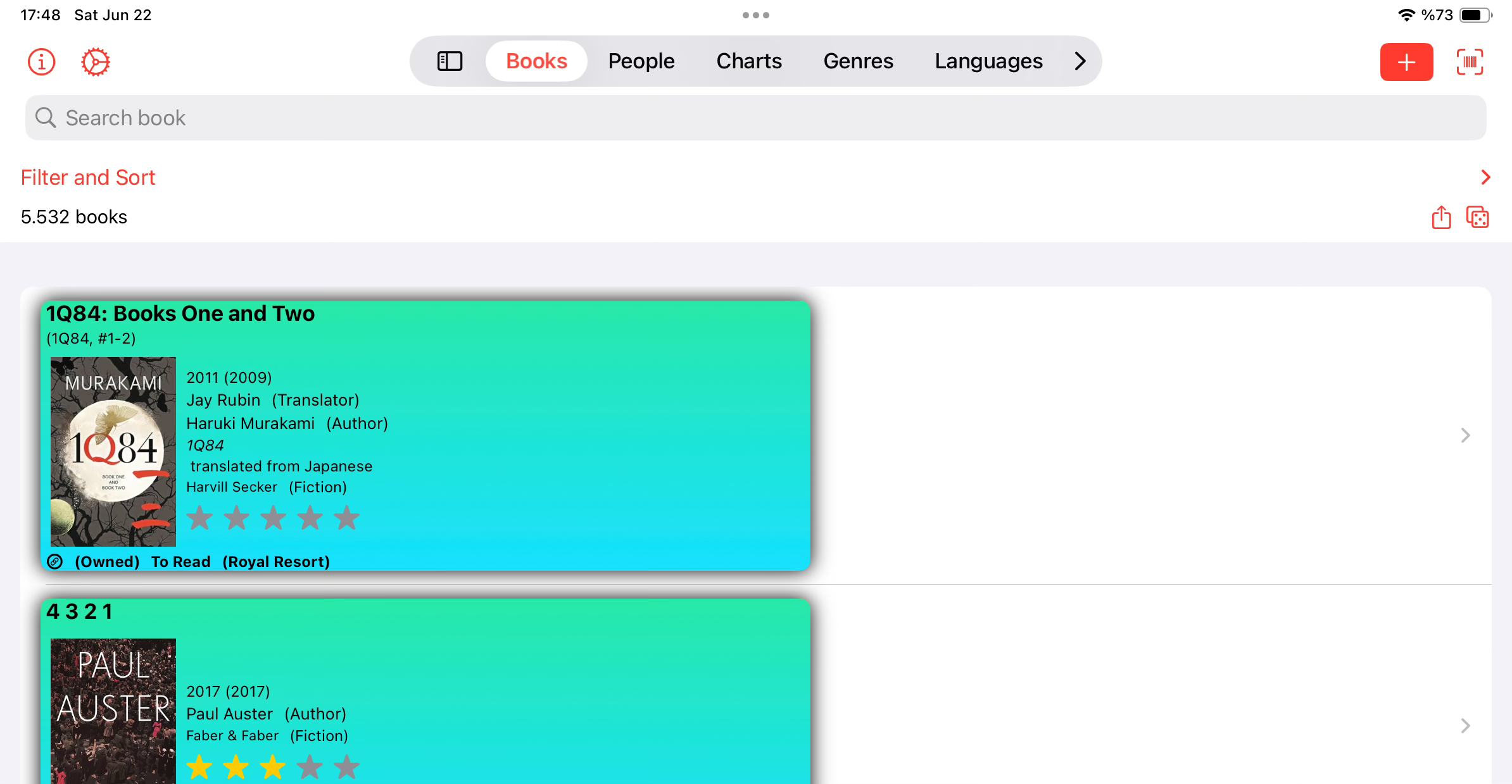1512x784 pixels.
Task: Switch to the Charts tab
Action: 749,61
